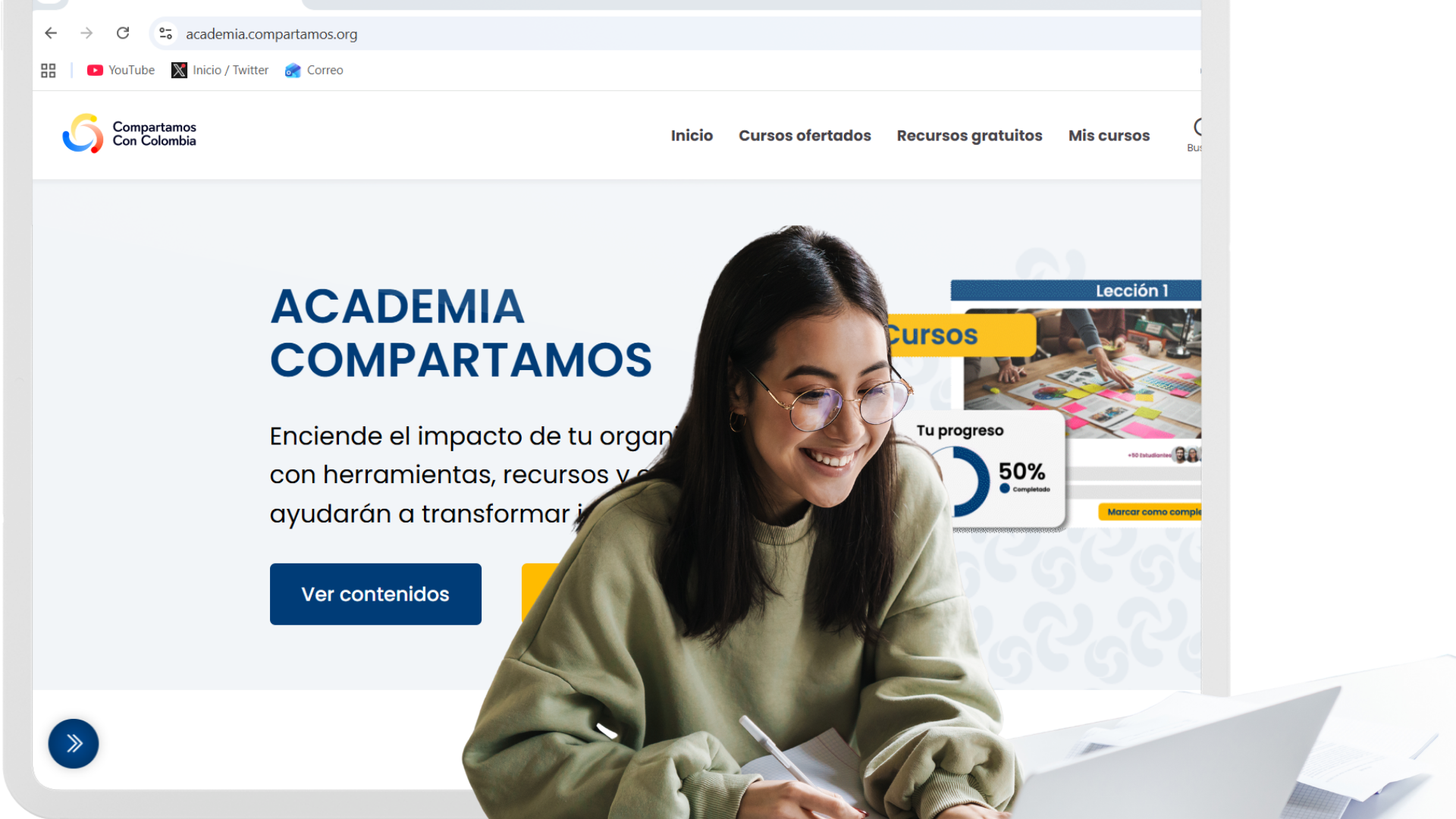The width and height of the screenshot is (1456, 819).
Task: Open site information icon in address bar
Action: coord(166,33)
